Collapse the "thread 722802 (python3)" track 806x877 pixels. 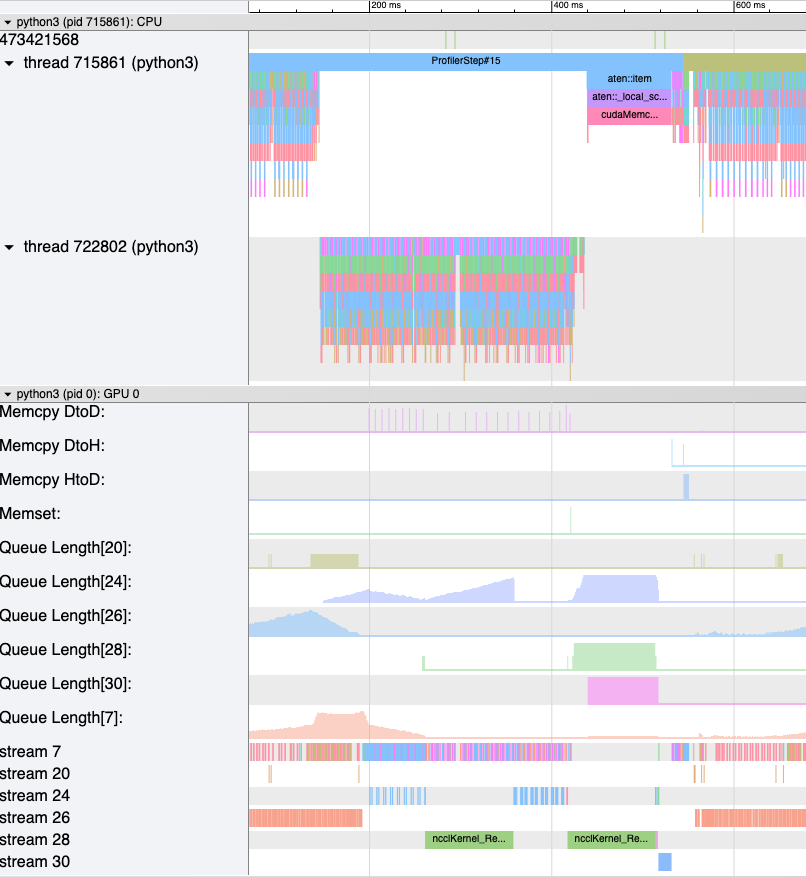point(12,246)
